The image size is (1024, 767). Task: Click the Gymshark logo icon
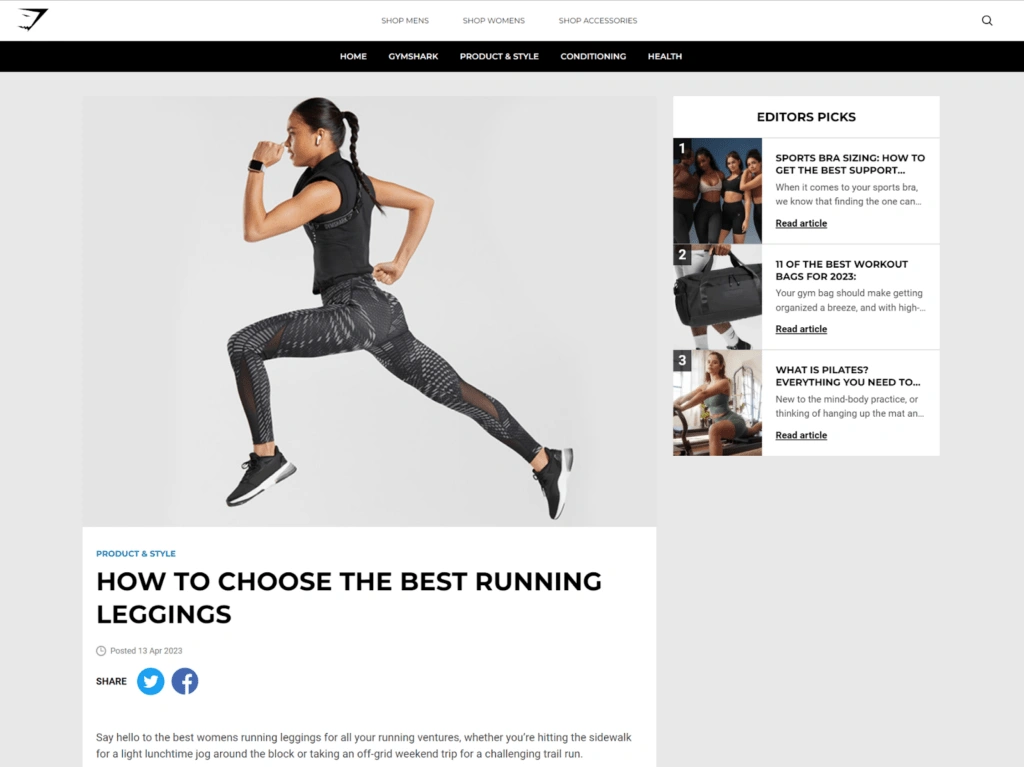33,20
